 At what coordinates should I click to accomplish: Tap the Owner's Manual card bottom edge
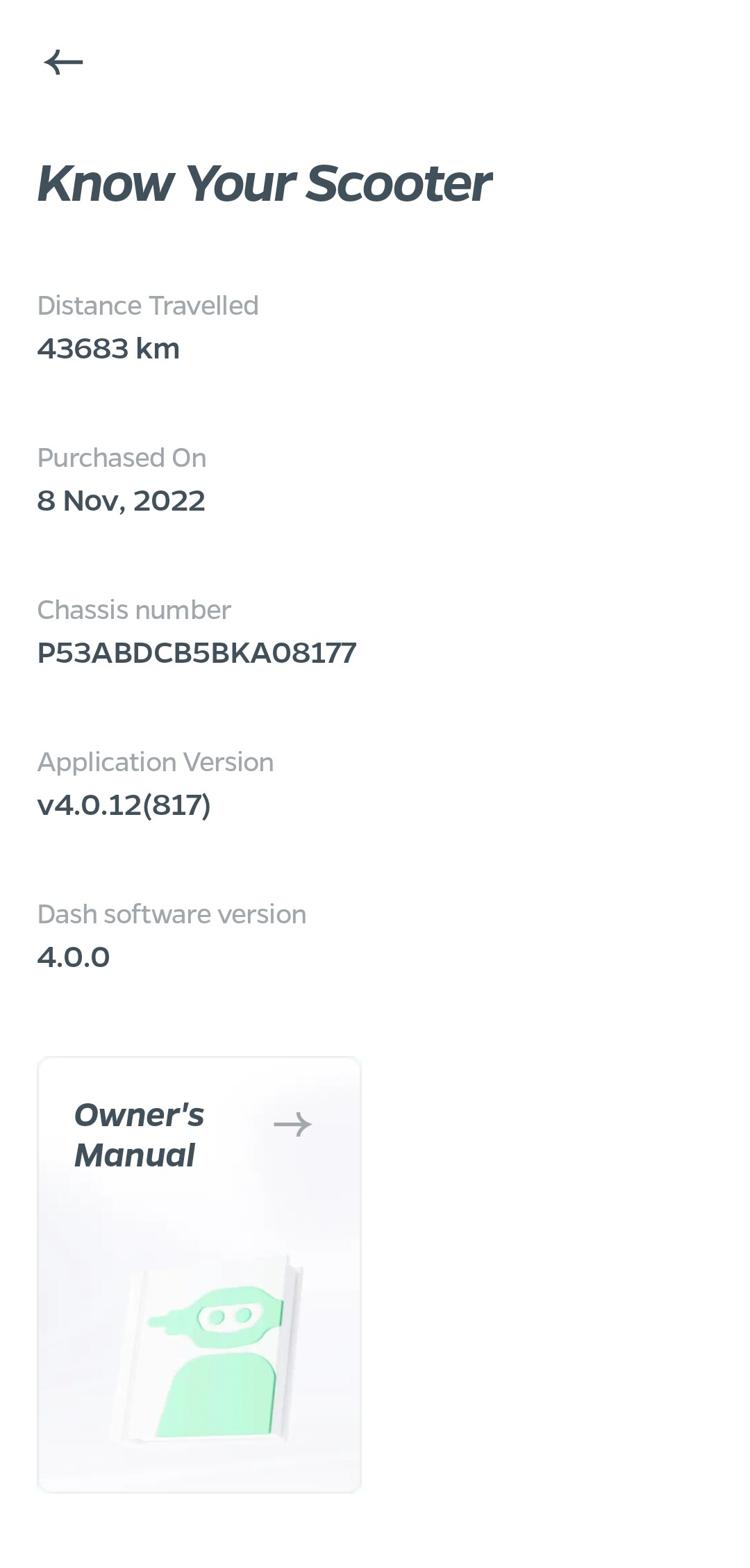(199, 1490)
